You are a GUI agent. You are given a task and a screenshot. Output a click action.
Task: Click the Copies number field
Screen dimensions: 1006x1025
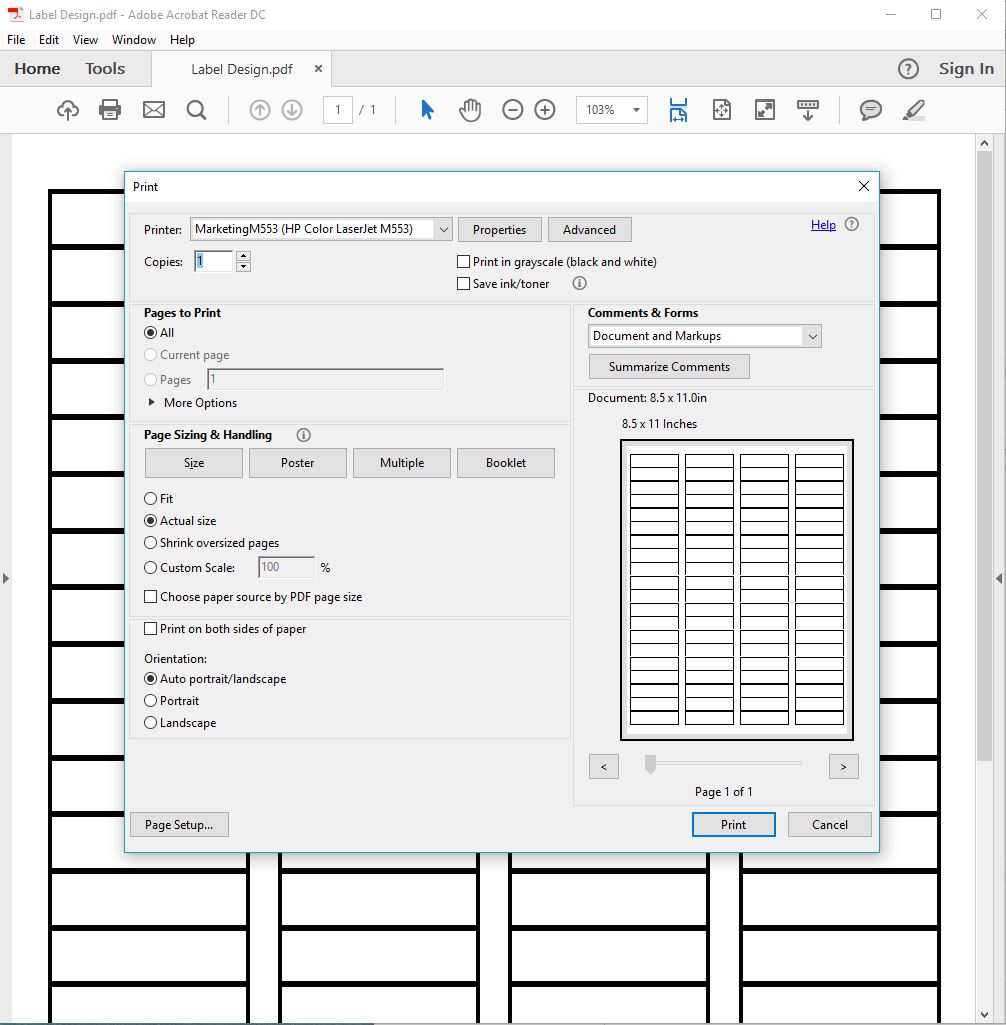(214, 262)
